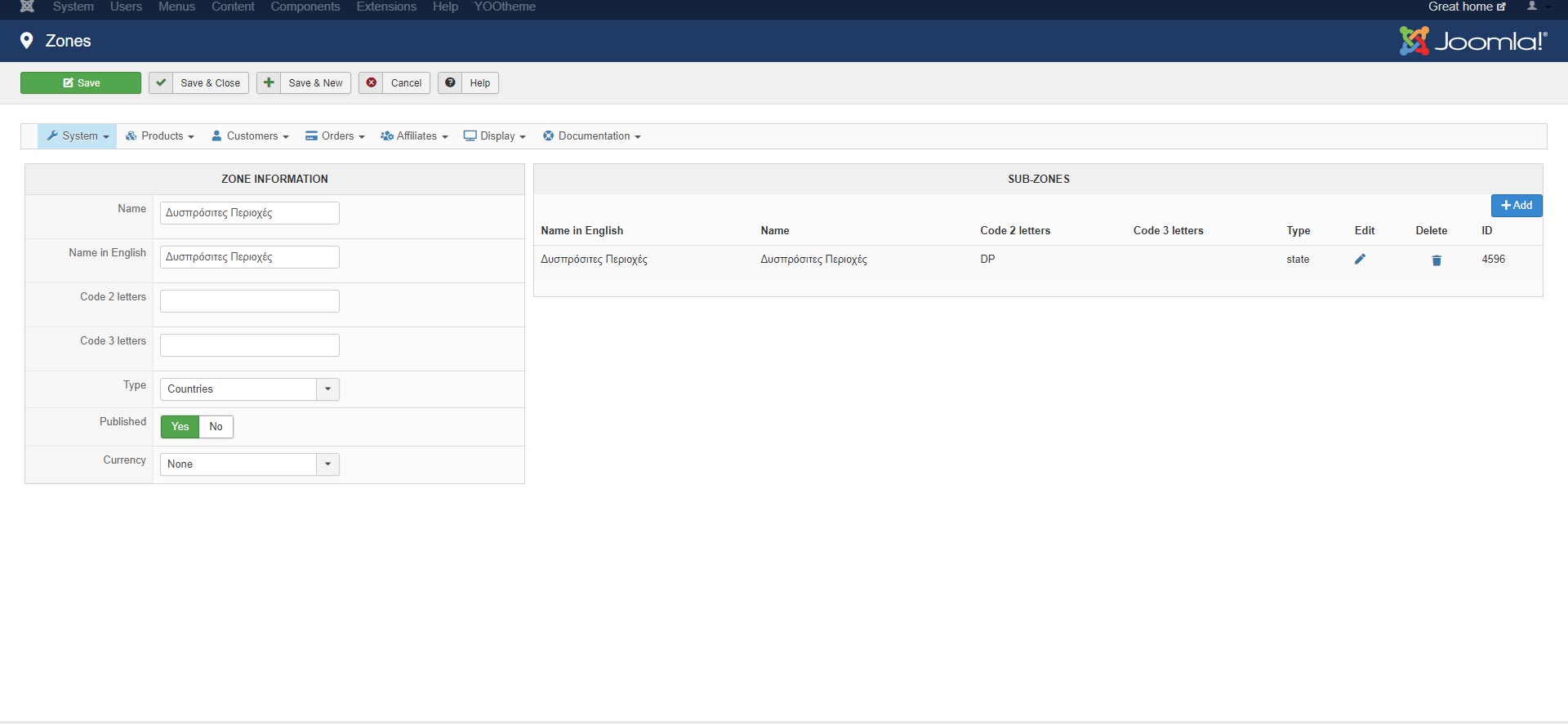Screen dimensions: 1568x724
Task: Open the Currency dropdown showing None
Action: 249,464
